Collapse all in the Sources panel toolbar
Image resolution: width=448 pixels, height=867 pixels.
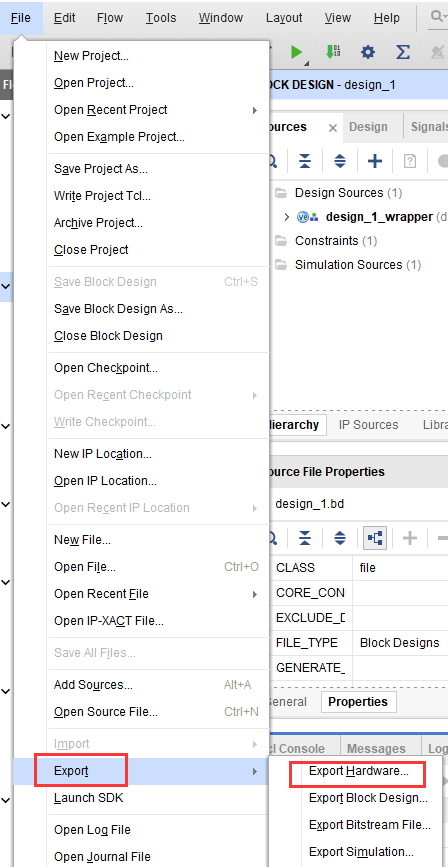305,161
